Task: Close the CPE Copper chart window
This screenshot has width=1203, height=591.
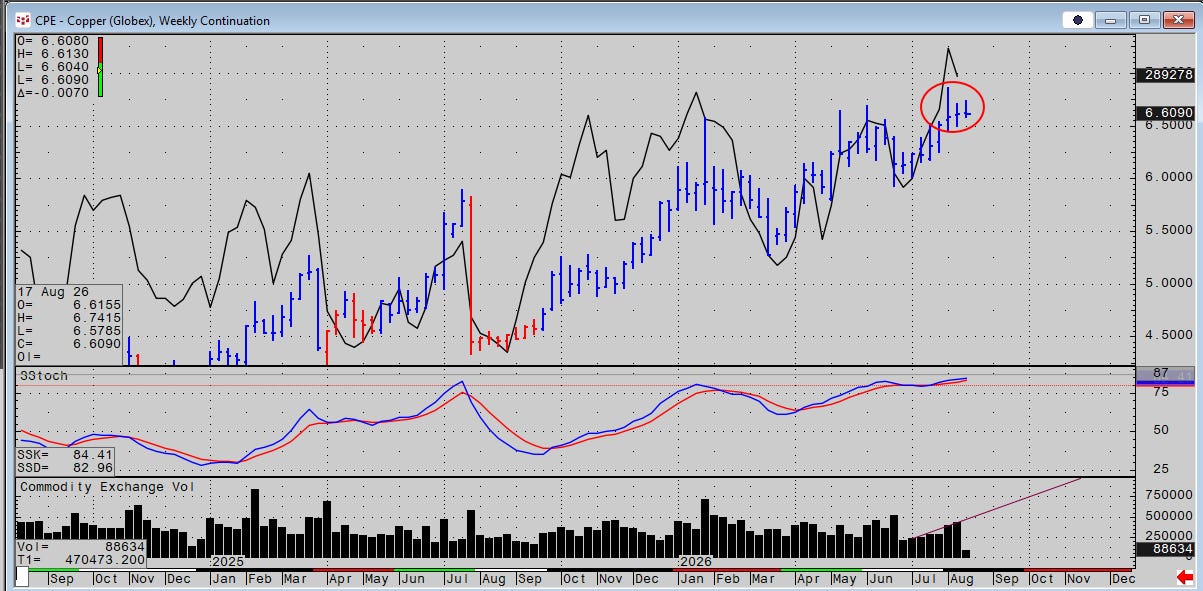Action: click(x=1177, y=19)
